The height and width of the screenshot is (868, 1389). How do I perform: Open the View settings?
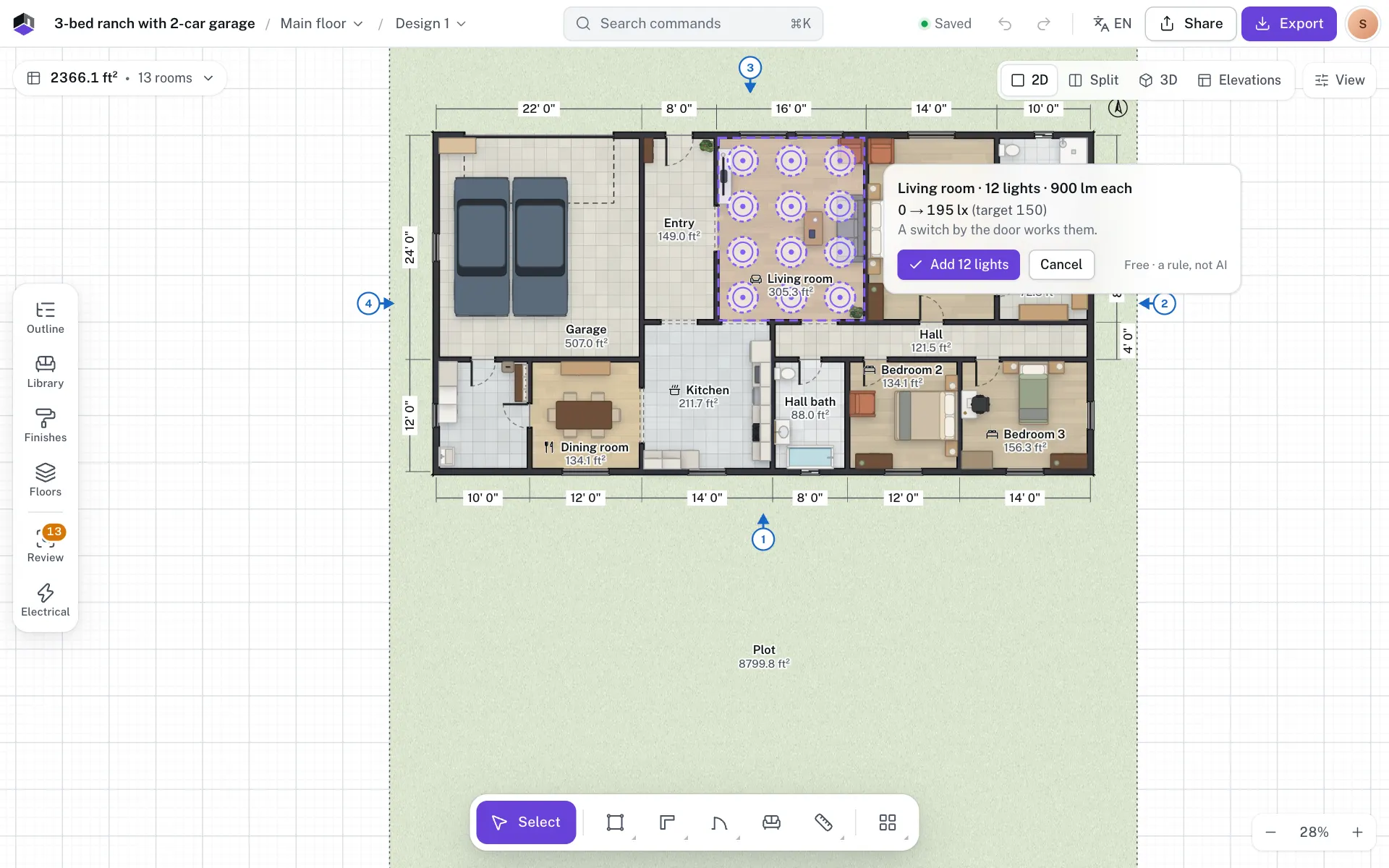[x=1340, y=80]
